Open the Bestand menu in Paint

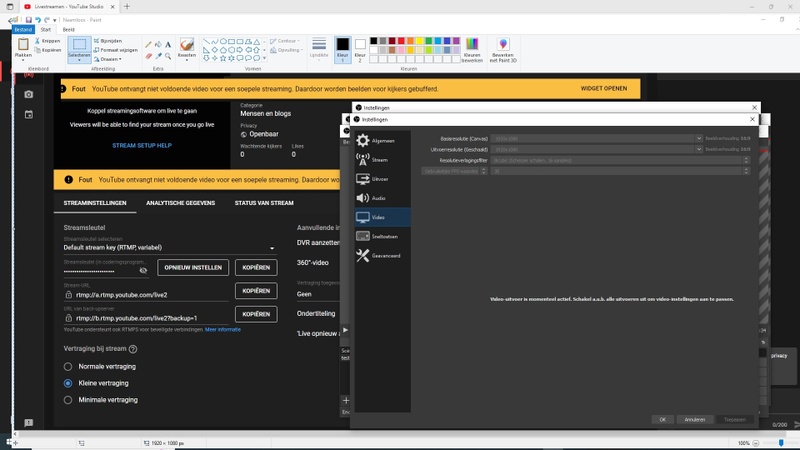click(x=23, y=30)
